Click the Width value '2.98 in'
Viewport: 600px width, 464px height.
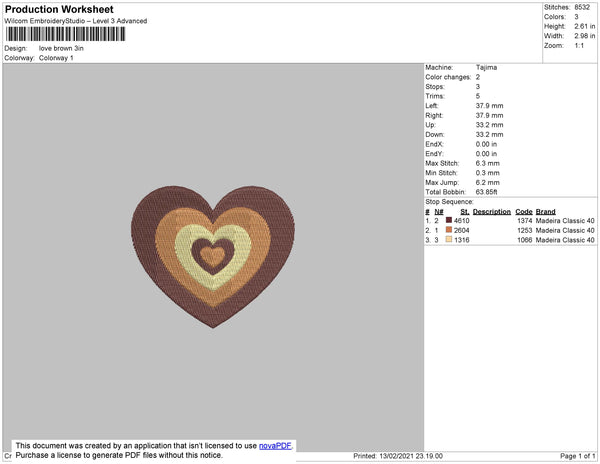(585, 36)
